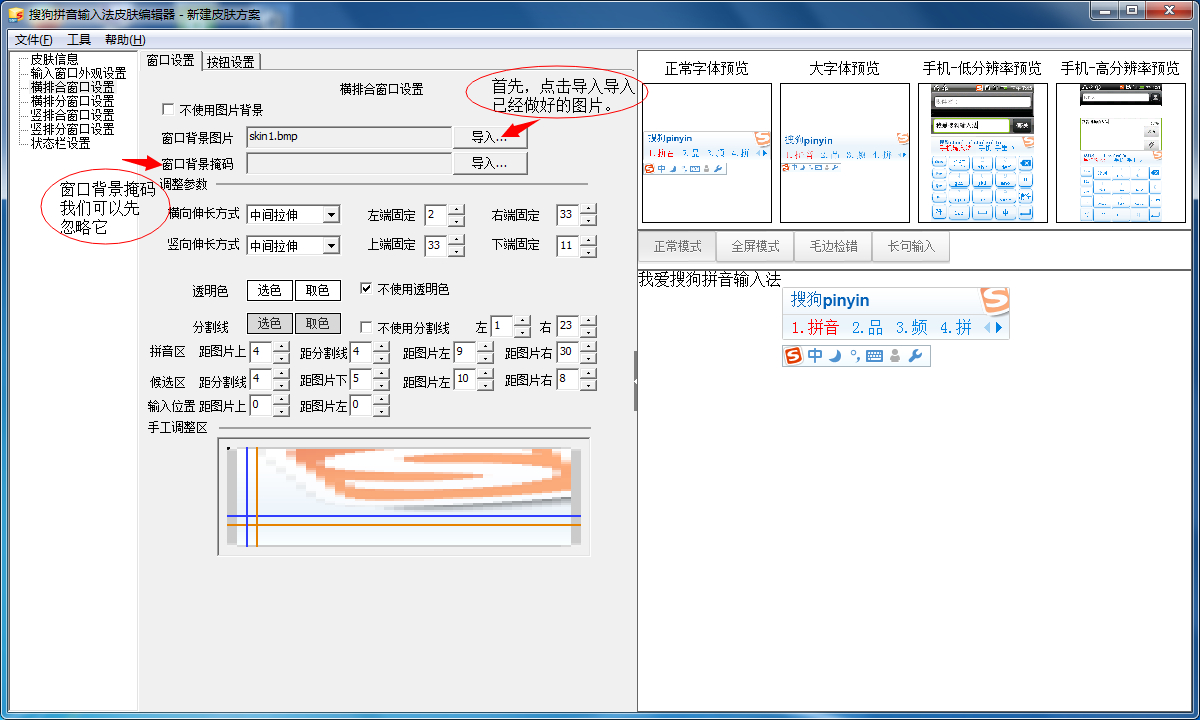The image size is (1200, 720).
Task: Toggle the punctuation mode icon on status bar
Action: click(x=853, y=356)
